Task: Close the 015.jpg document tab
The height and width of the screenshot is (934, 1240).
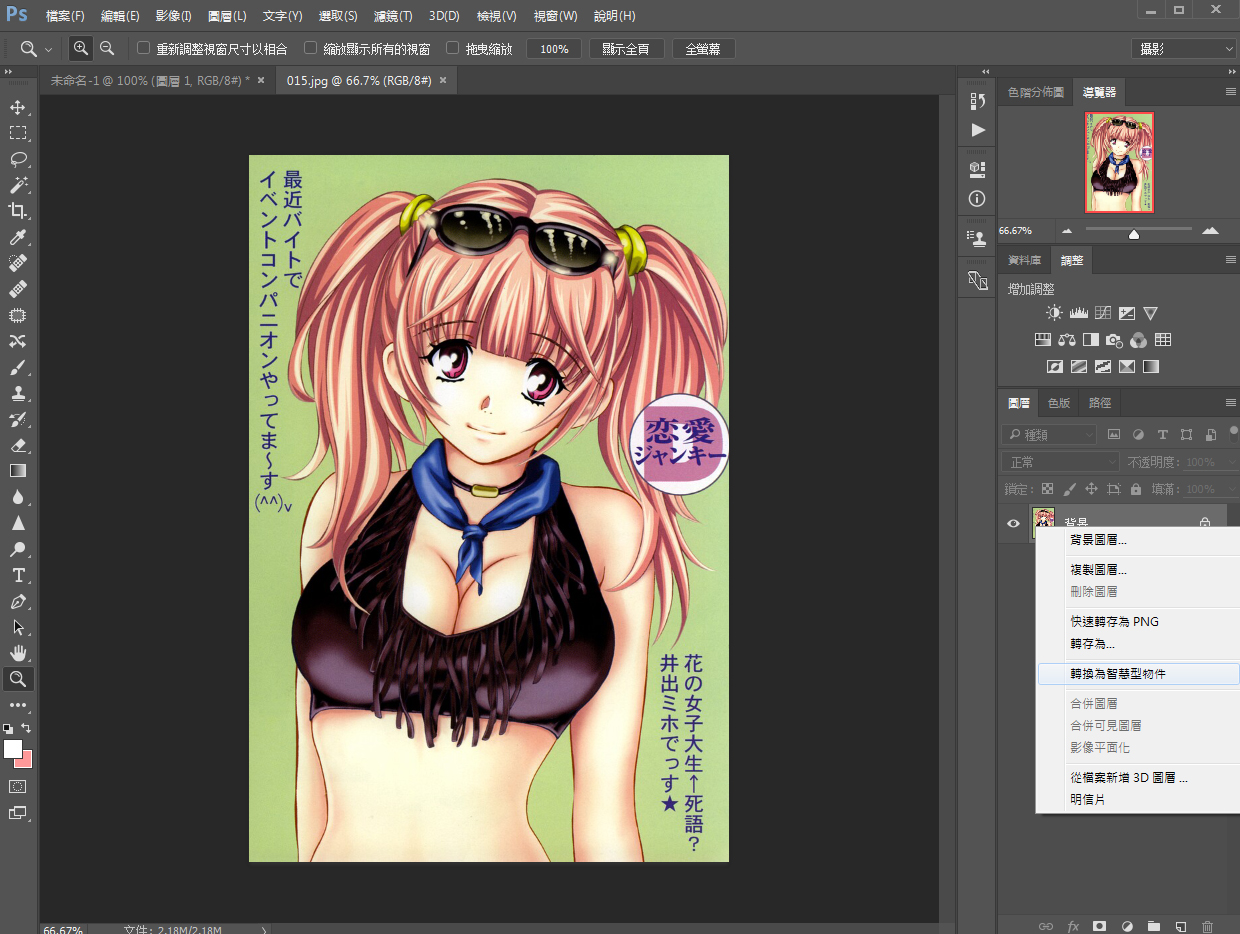Action: click(x=443, y=80)
